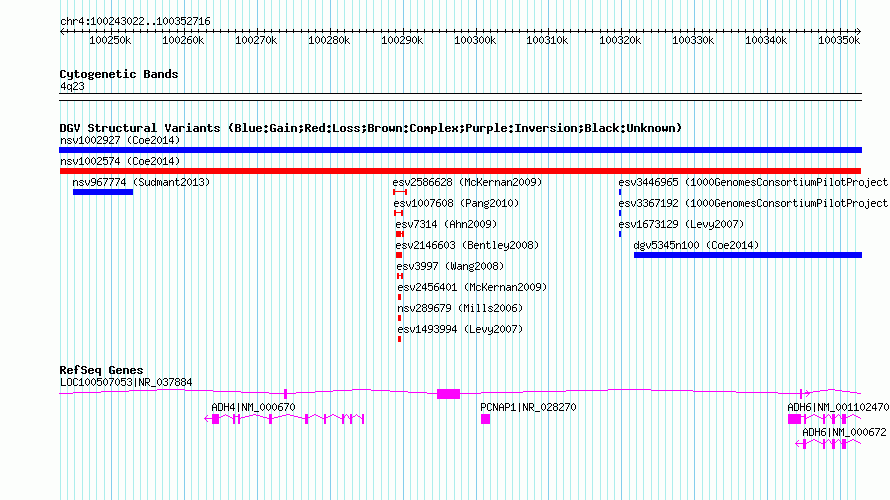Click the red nsv1002574 loss variant bar
This screenshot has height=500, width=890.
pos(460,171)
